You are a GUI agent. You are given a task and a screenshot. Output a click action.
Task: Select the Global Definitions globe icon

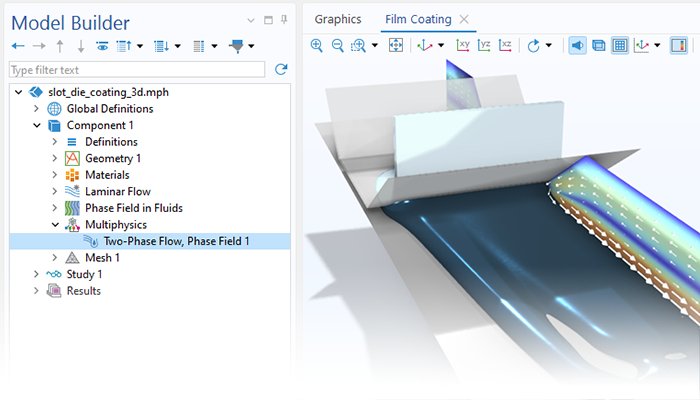pyautogui.click(x=54, y=108)
